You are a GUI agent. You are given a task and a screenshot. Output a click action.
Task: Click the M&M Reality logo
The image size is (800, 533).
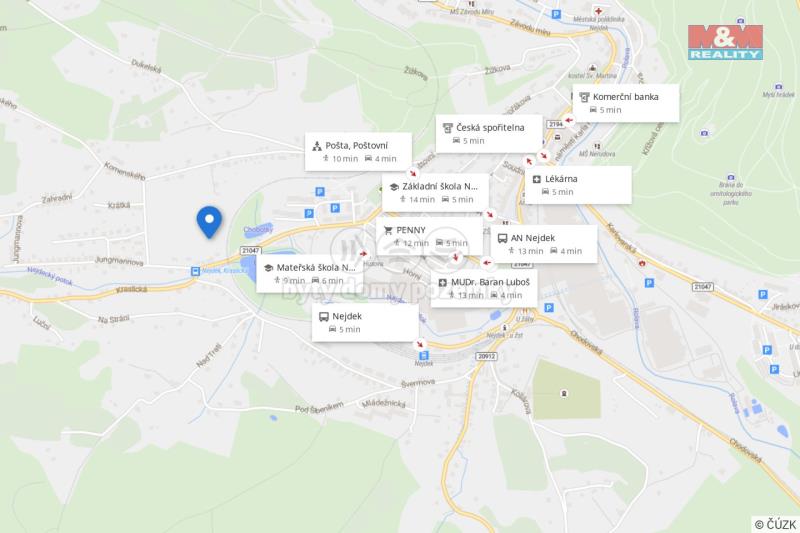click(x=725, y=42)
